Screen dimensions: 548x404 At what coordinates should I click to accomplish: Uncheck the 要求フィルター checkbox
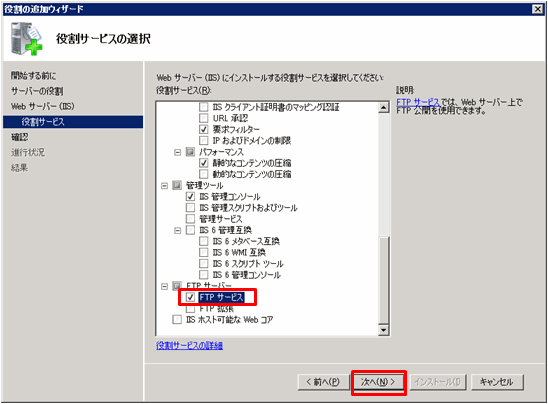204,129
